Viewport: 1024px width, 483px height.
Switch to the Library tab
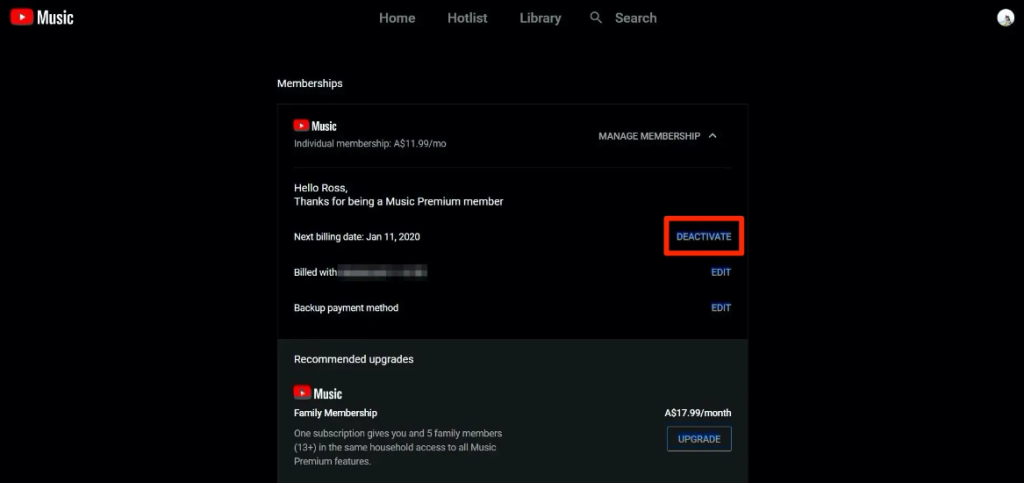(x=540, y=18)
